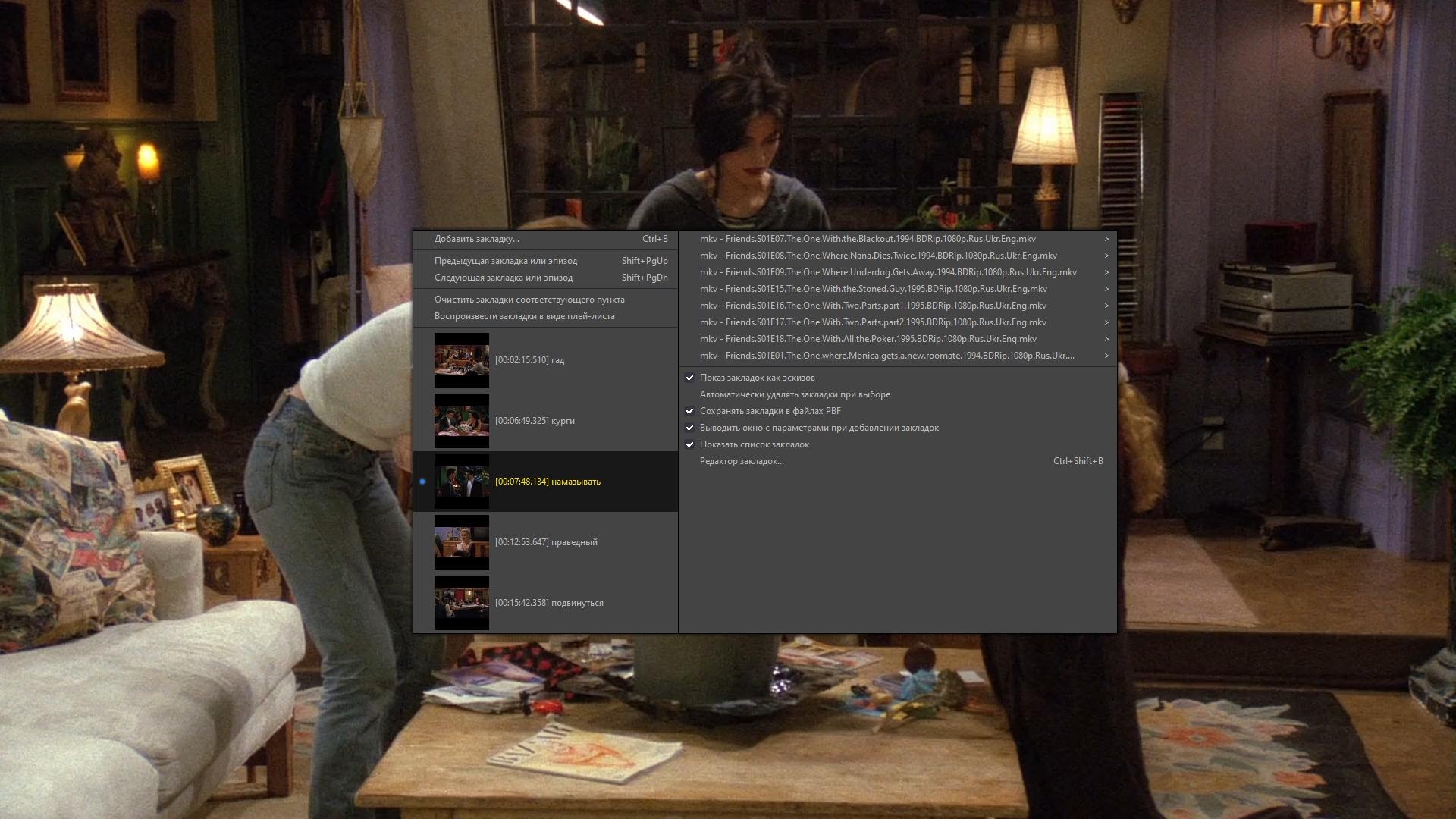The image size is (1456, 819).
Task: Expand S01E08 Nana Dies Twice submenu
Action: 1106,256
